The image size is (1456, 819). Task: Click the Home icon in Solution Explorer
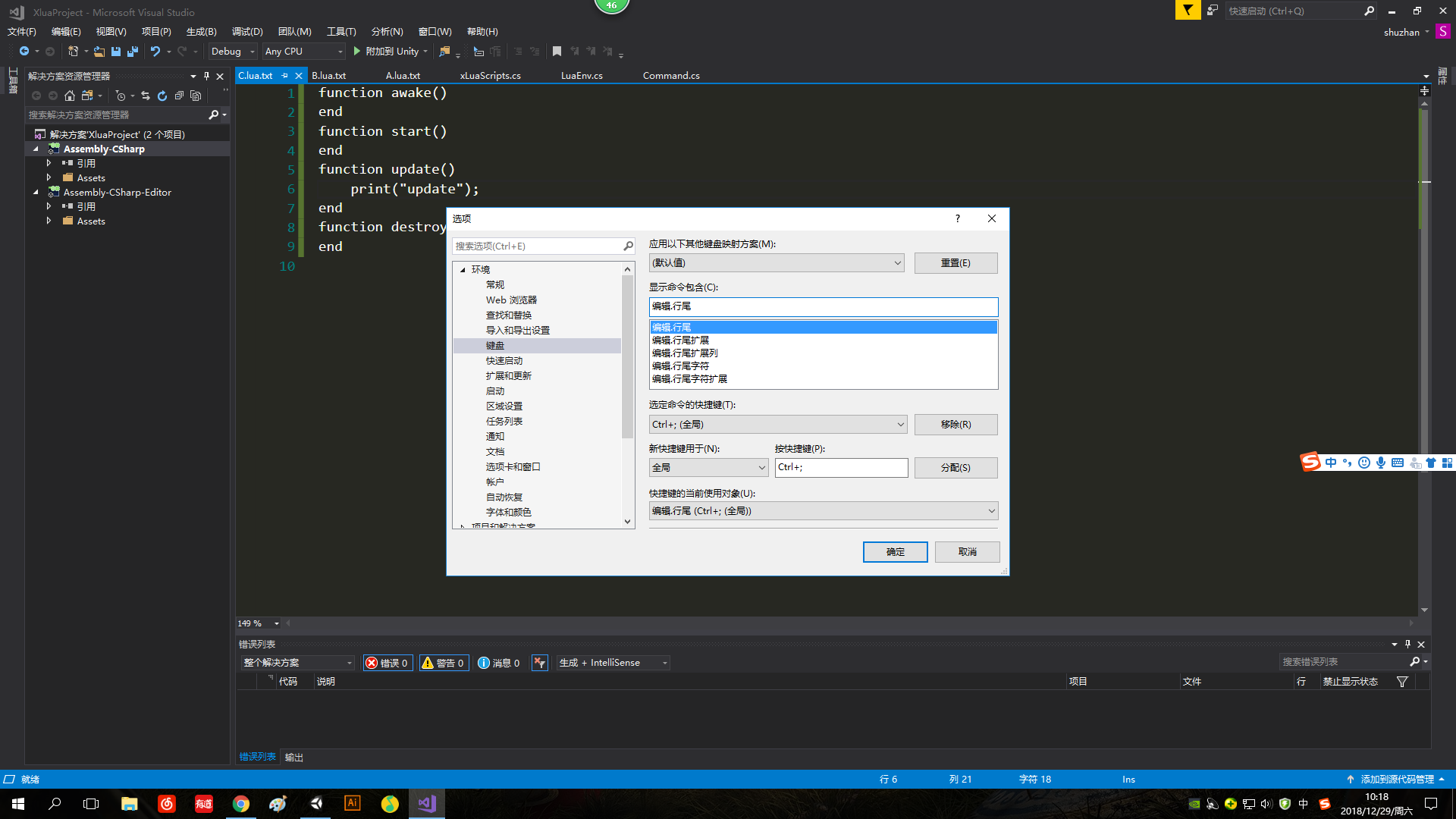[70, 96]
